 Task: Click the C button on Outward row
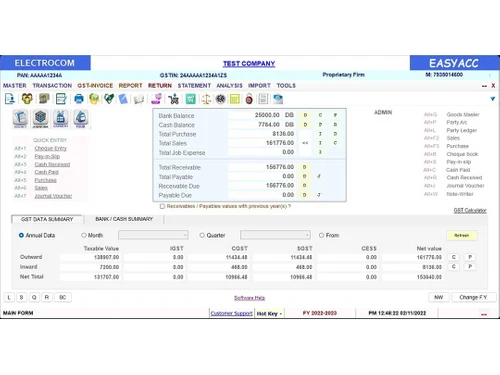[454, 257]
